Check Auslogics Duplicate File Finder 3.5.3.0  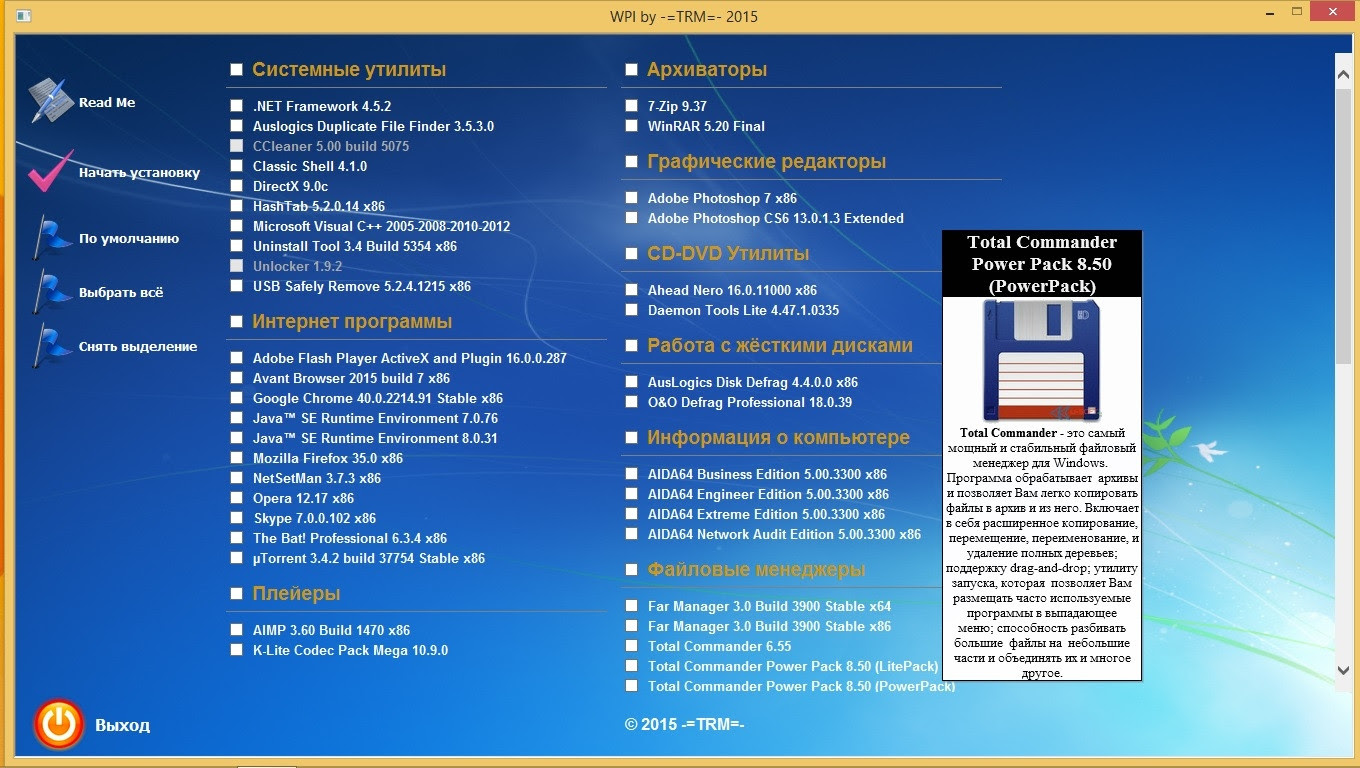236,126
